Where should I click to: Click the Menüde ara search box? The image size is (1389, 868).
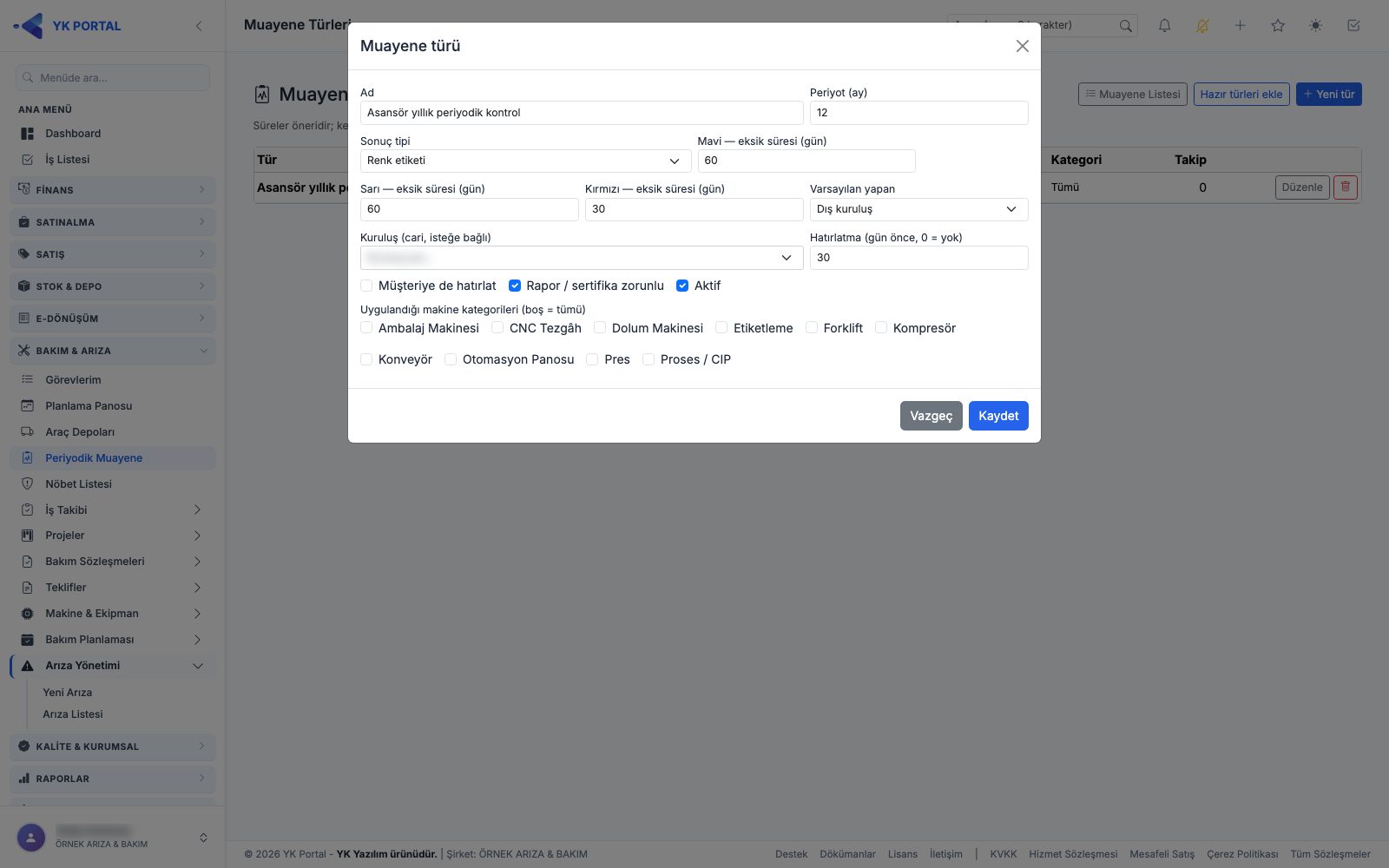tap(113, 77)
